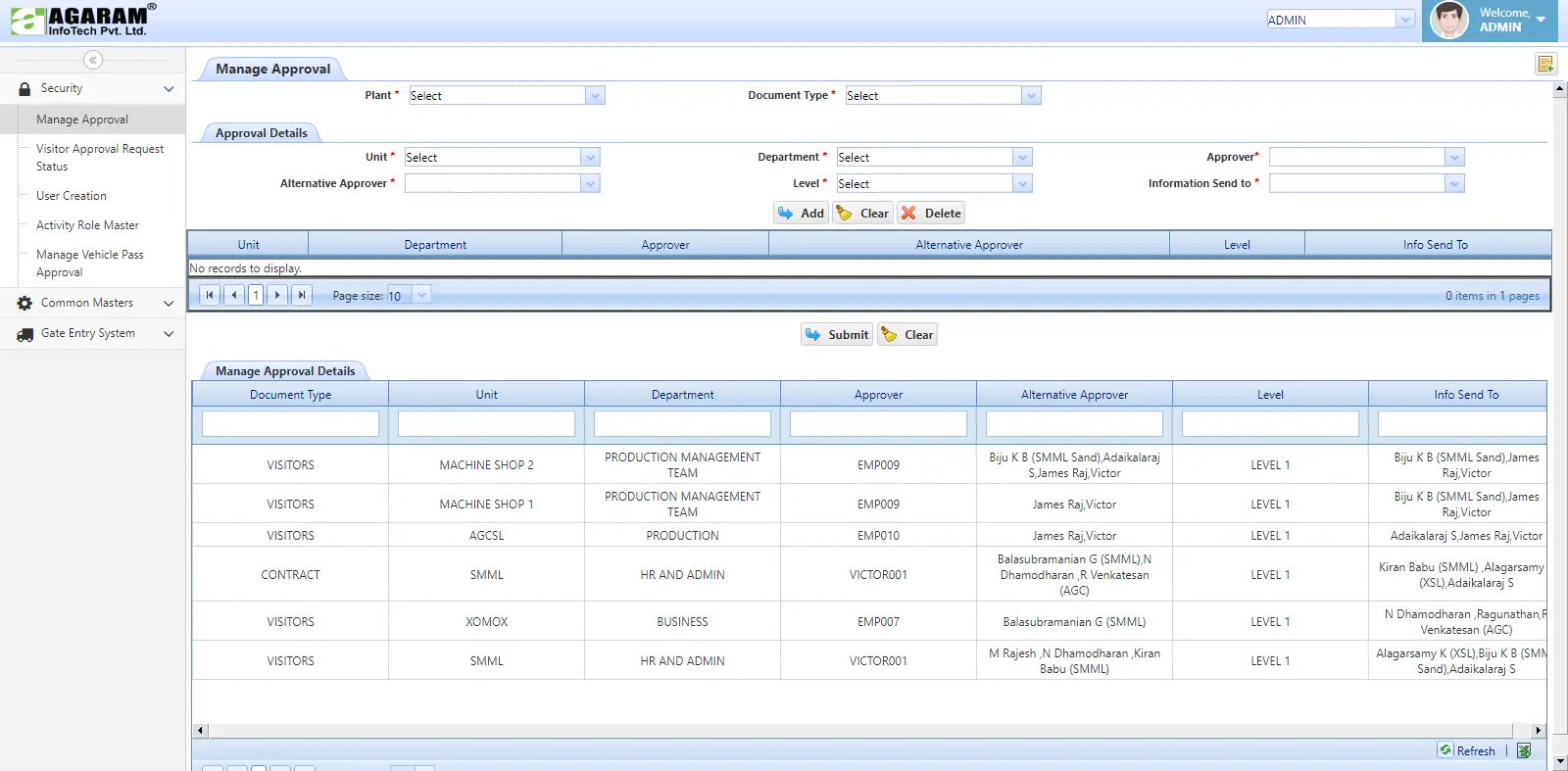The width and height of the screenshot is (1568, 771).
Task: Go to the previous page of approval grid
Action: point(233,295)
